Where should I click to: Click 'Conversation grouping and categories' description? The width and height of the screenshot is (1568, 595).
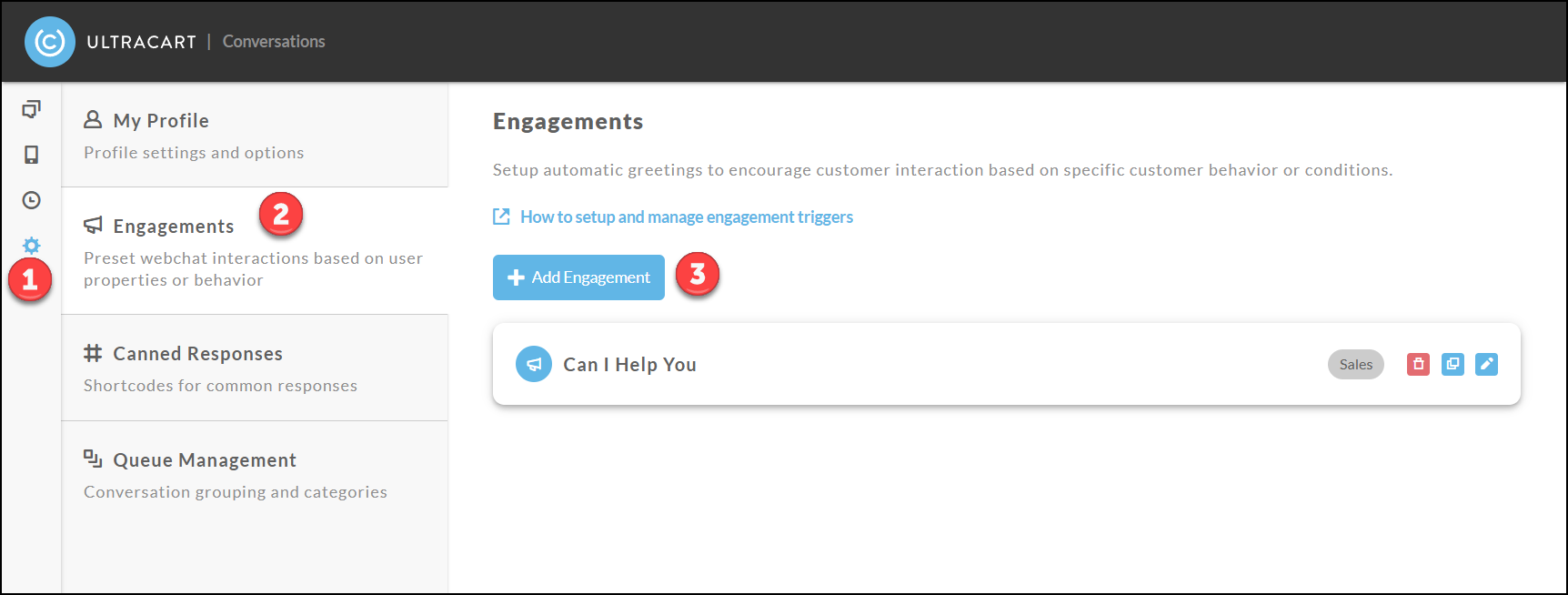[236, 492]
